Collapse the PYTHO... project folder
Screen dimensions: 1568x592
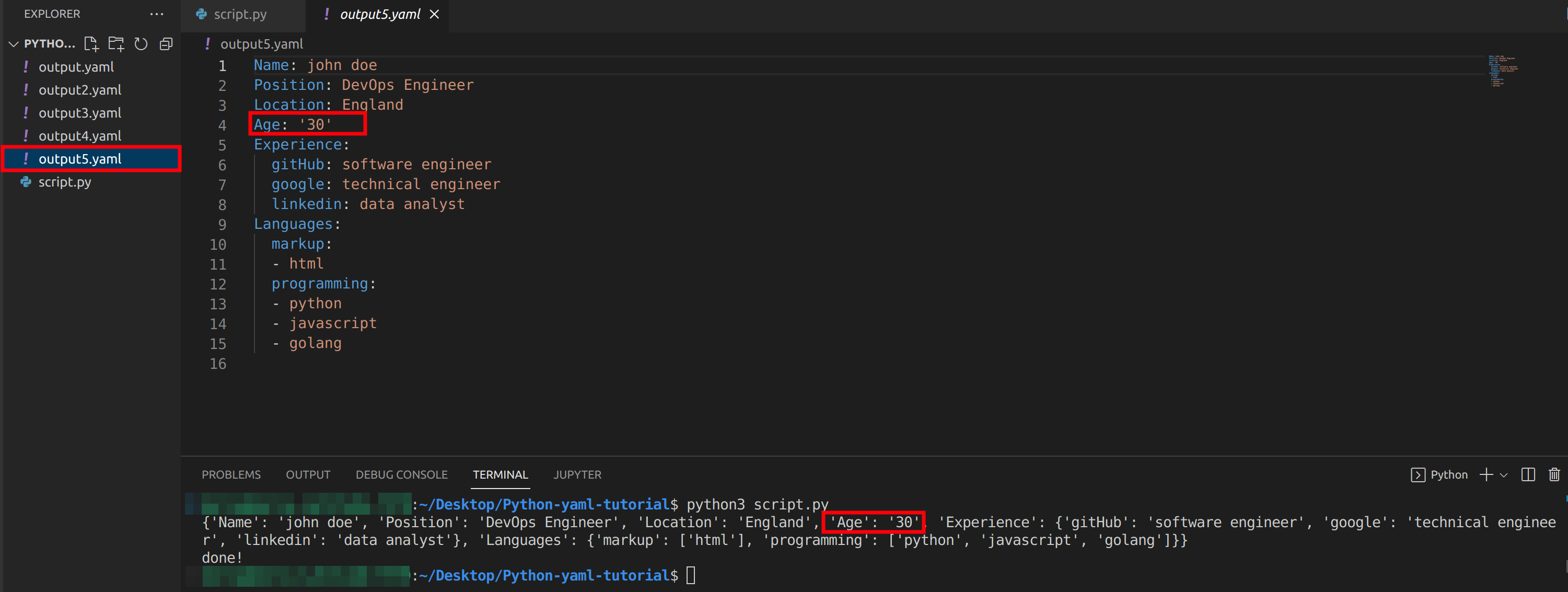coord(13,43)
